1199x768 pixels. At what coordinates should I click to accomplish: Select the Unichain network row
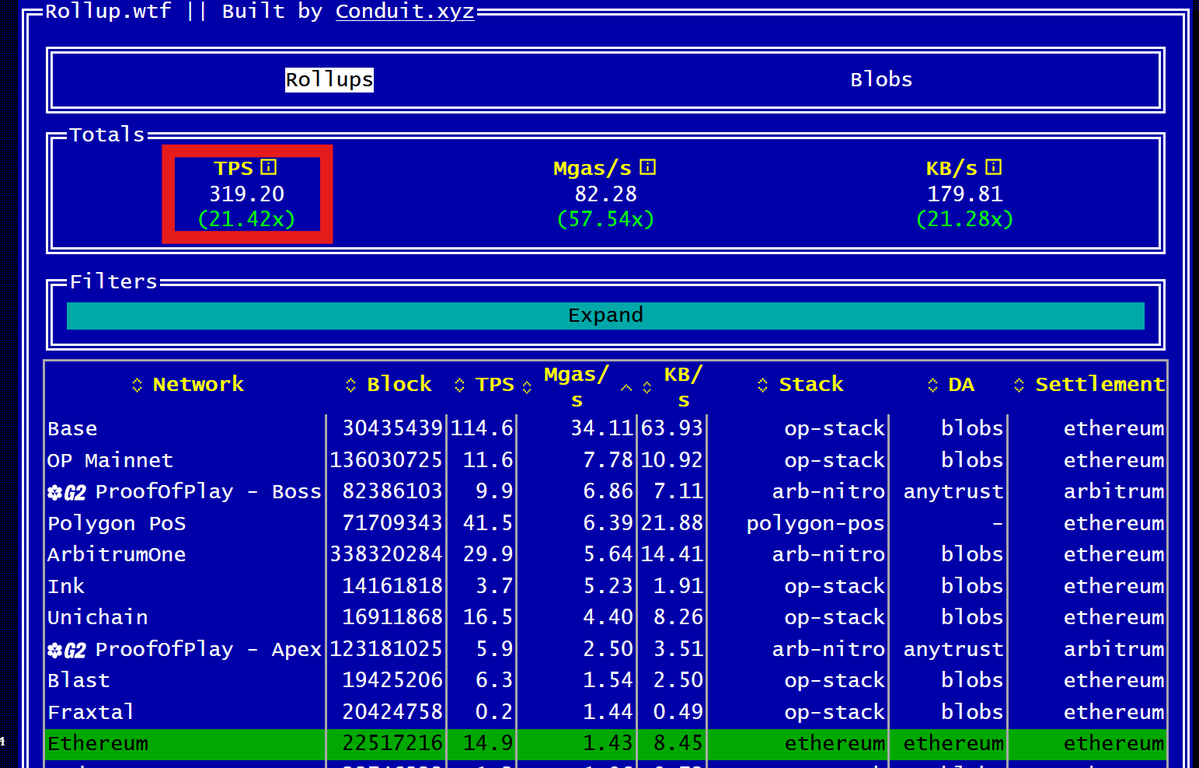pyautogui.click(x=606, y=617)
